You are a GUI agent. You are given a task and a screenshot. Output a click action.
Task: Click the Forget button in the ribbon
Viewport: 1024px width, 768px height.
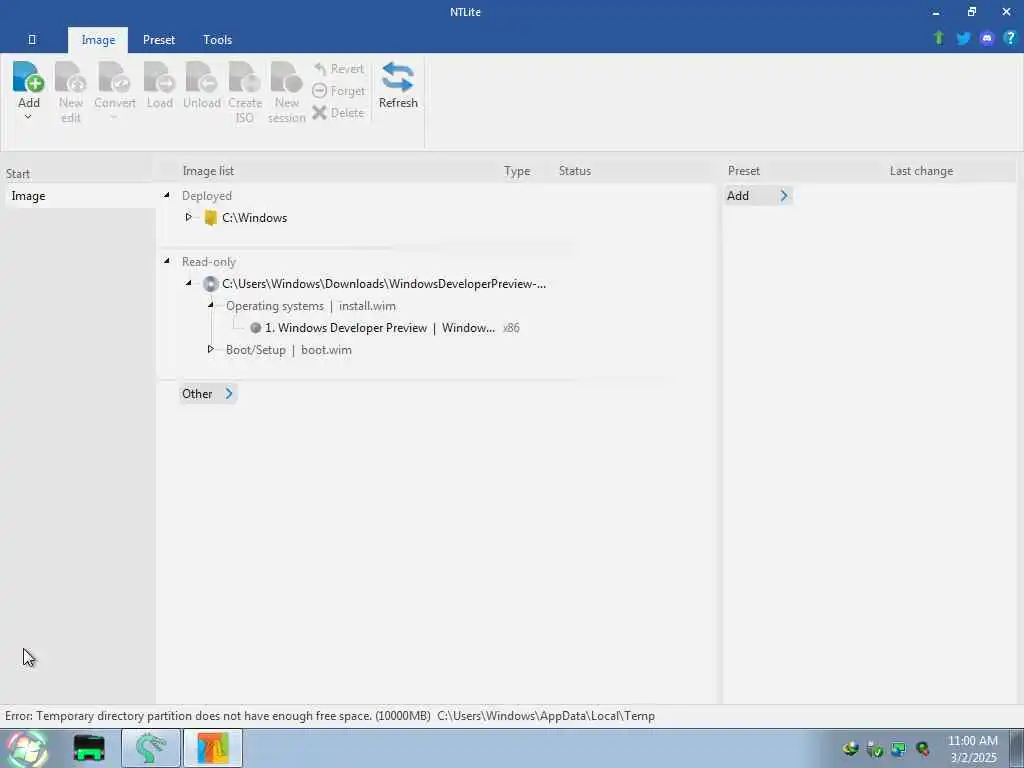pyautogui.click(x=338, y=91)
